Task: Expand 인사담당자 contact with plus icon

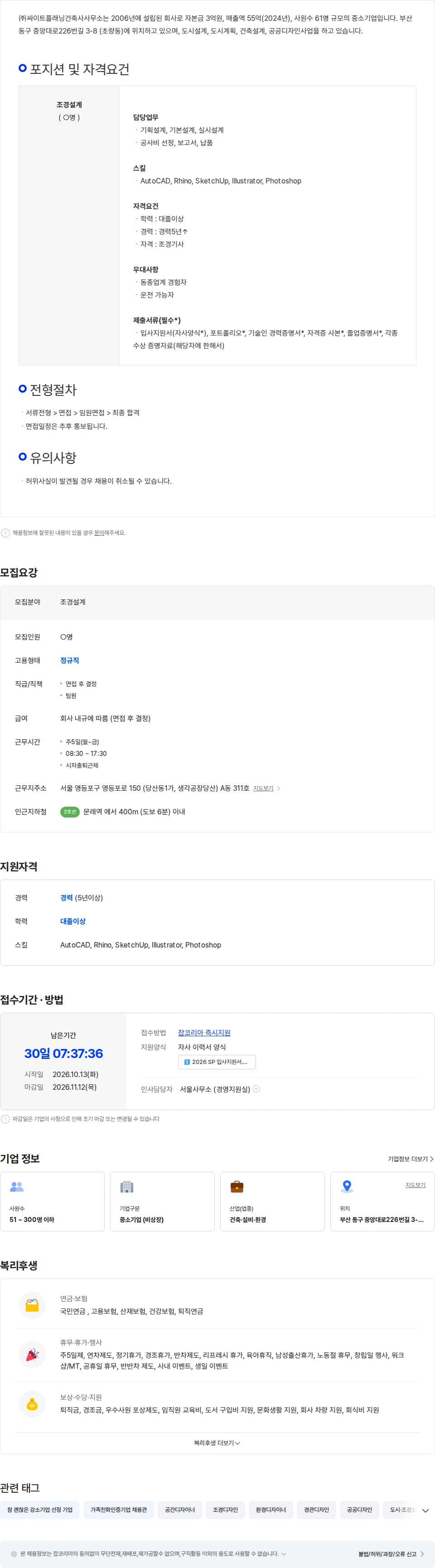Action: (256, 1089)
